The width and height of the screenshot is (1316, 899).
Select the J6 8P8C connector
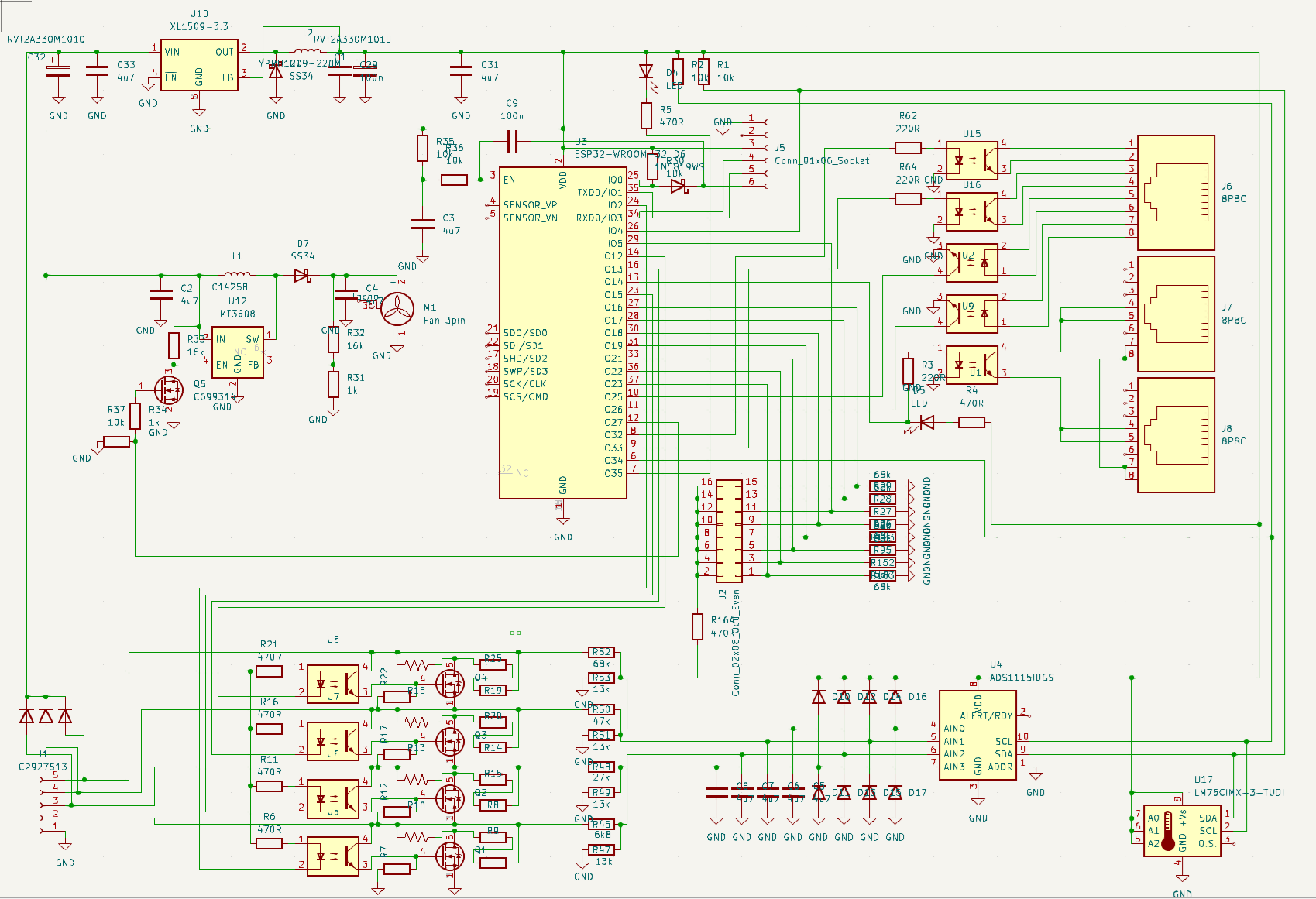tap(1176, 193)
